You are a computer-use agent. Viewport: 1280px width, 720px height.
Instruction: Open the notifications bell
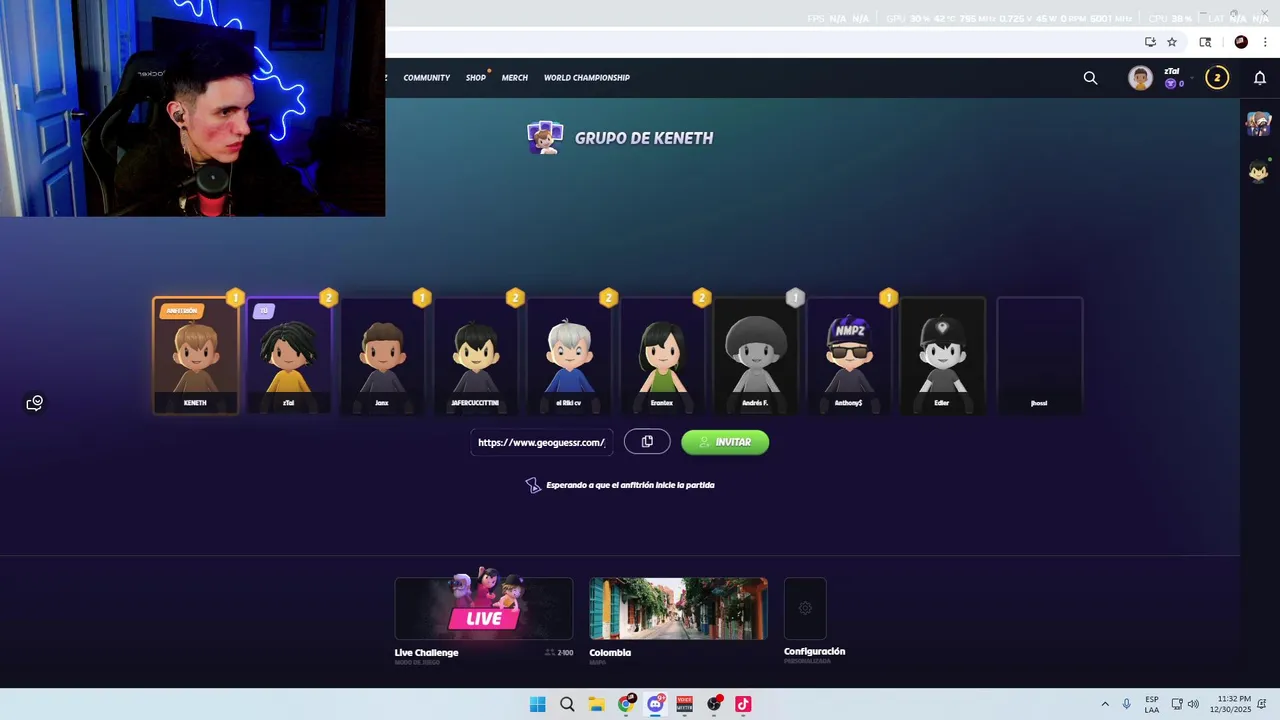(x=1260, y=78)
